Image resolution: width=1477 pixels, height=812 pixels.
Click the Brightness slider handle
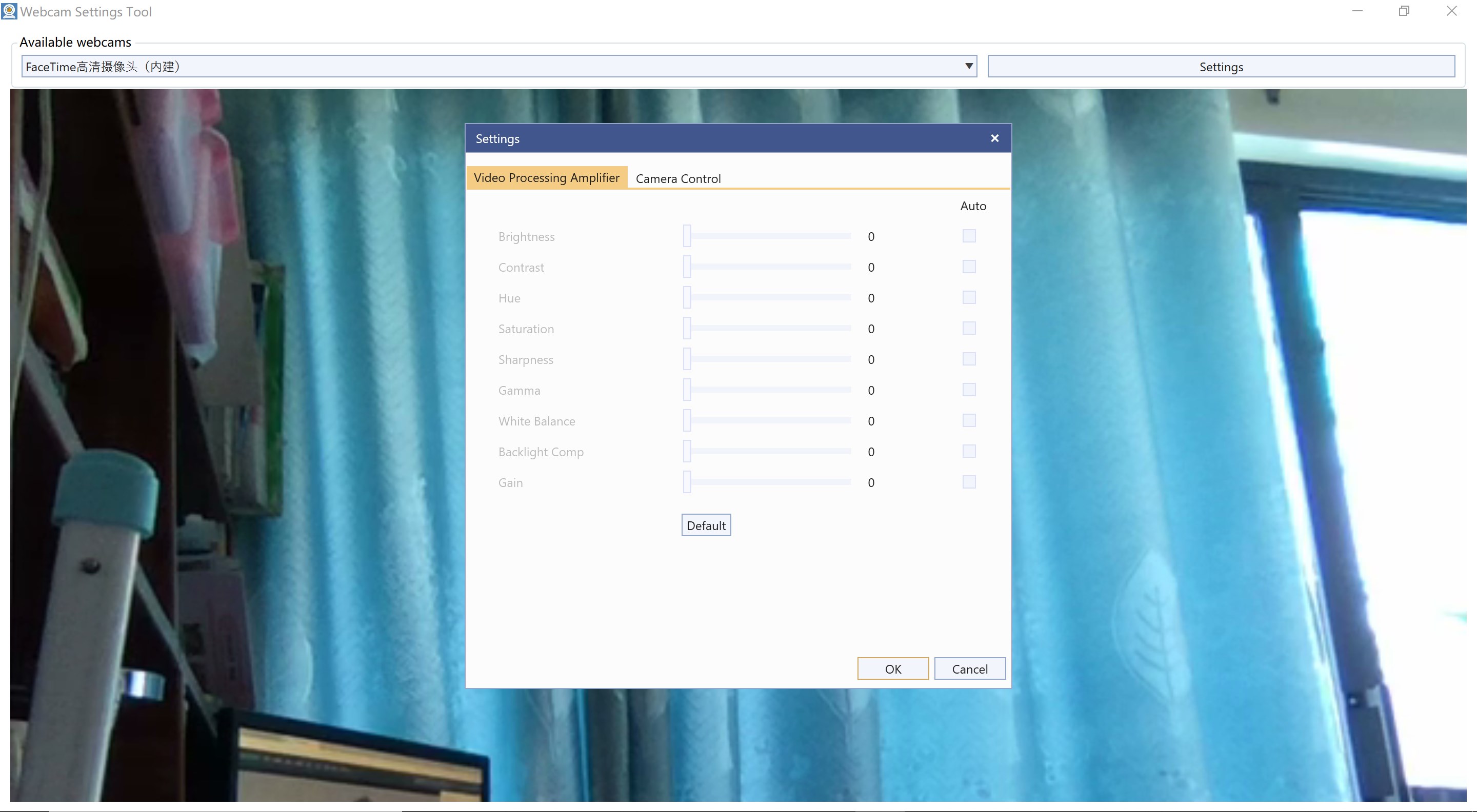(686, 235)
